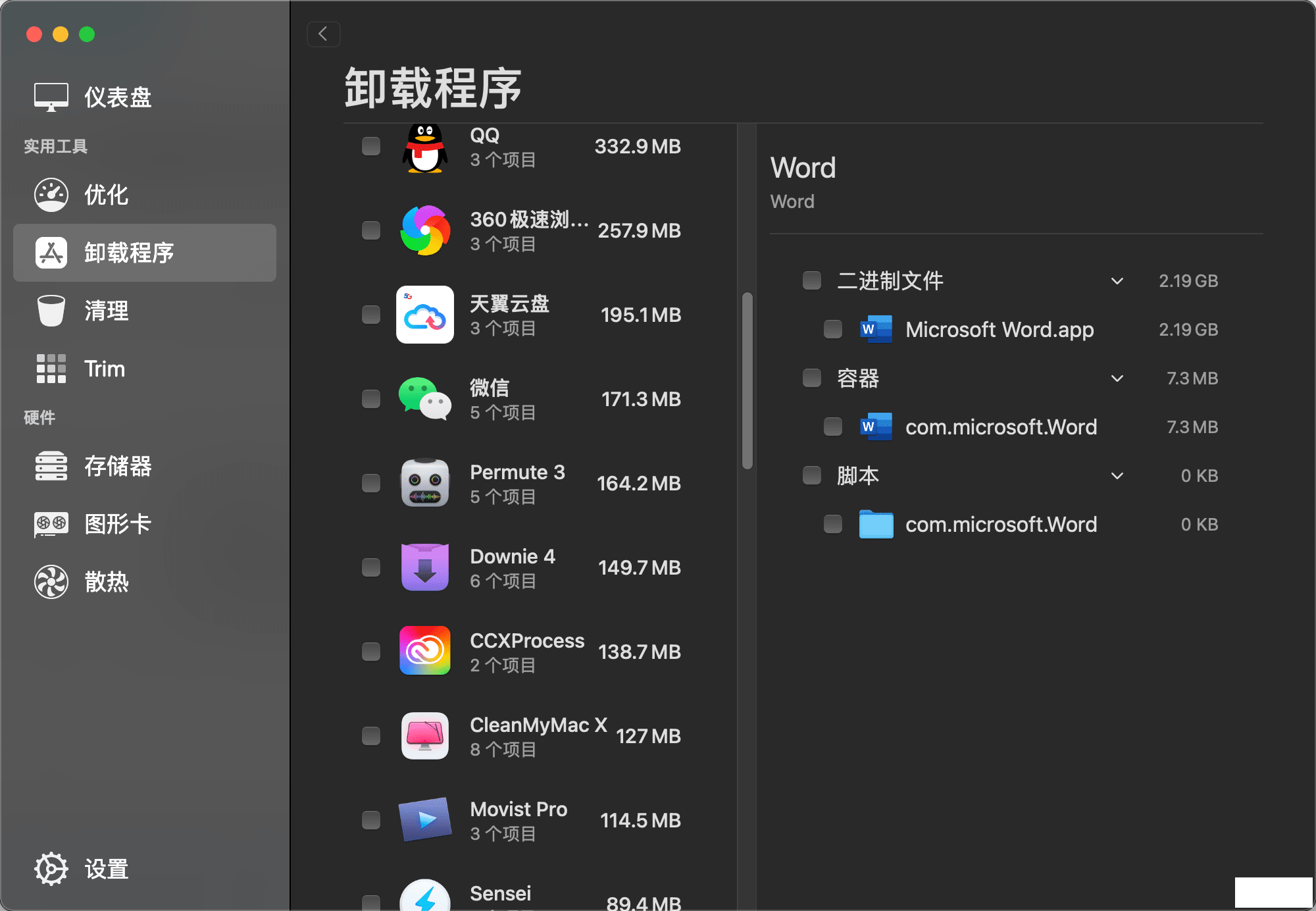
Task: Click the CCXProcess Creative Cloud icon
Action: 425,651
